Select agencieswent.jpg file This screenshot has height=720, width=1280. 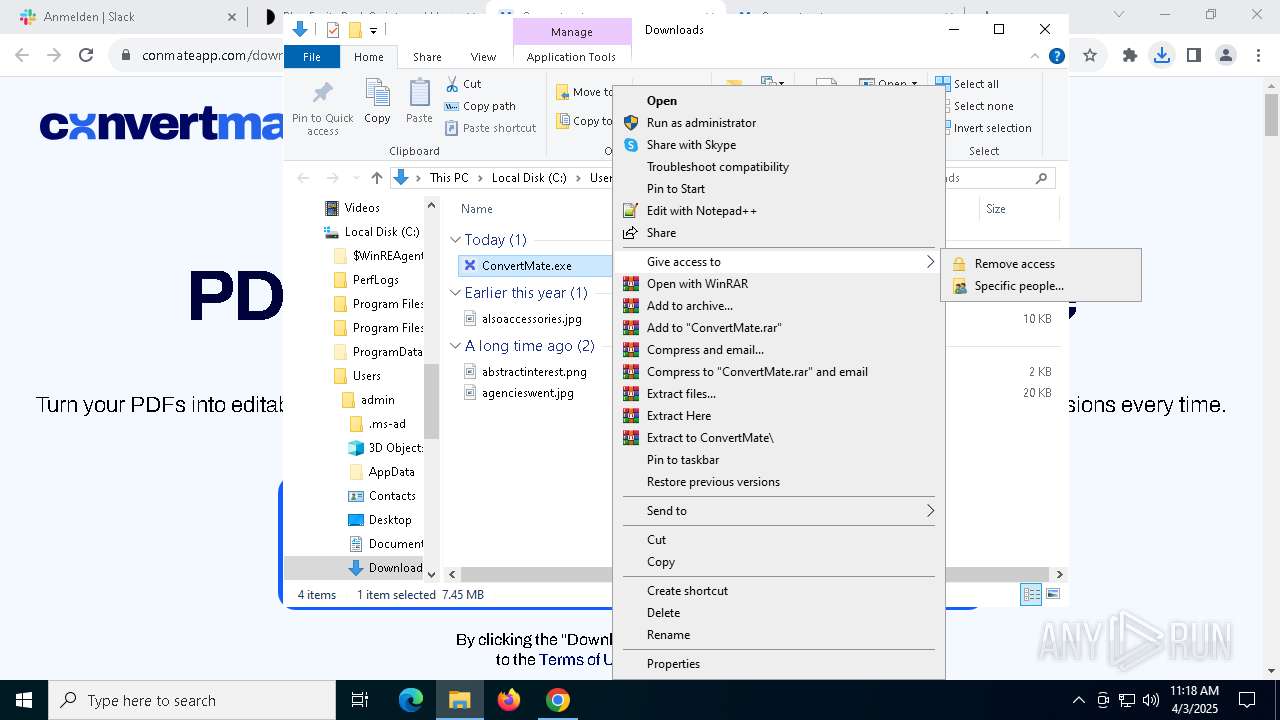click(x=528, y=394)
